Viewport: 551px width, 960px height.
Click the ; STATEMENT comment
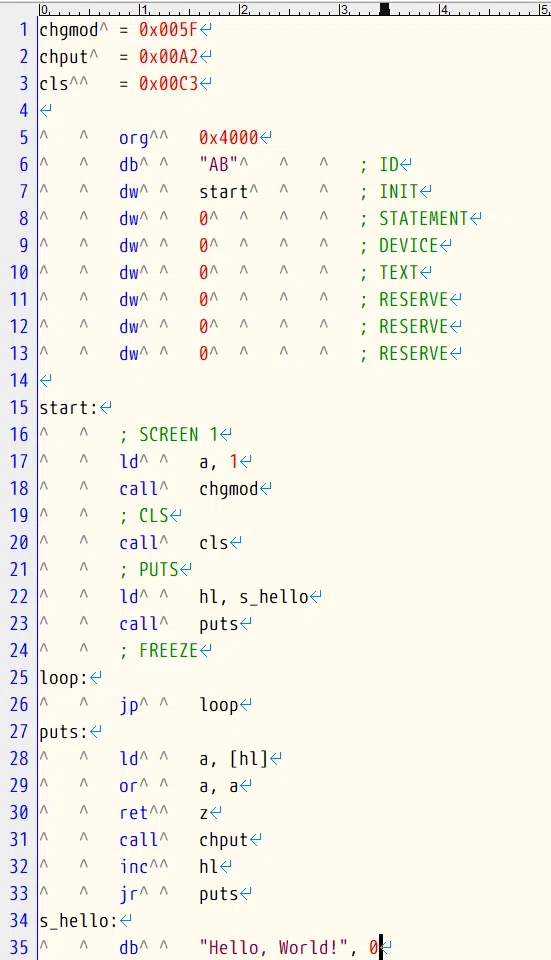[x=414, y=219]
